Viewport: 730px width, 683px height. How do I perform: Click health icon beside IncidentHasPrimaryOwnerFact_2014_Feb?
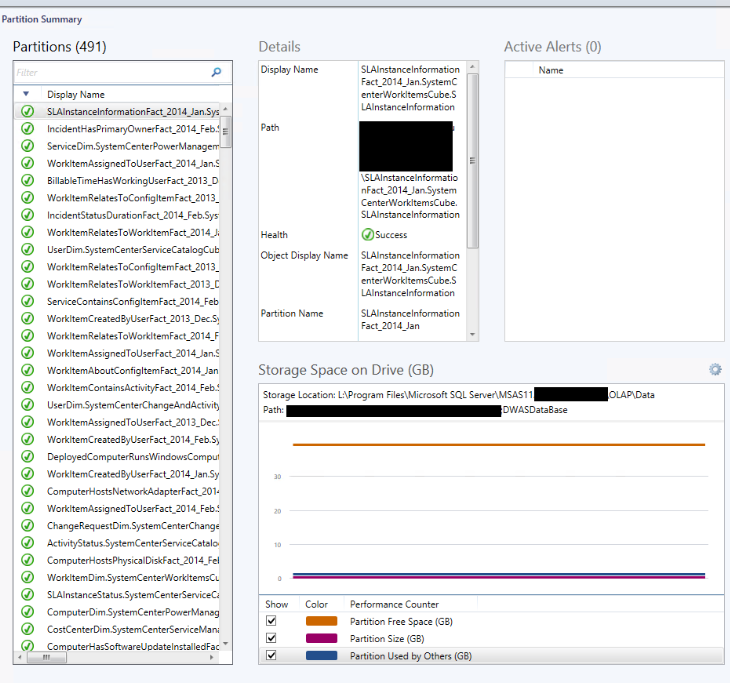pyautogui.click(x=28, y=129)
